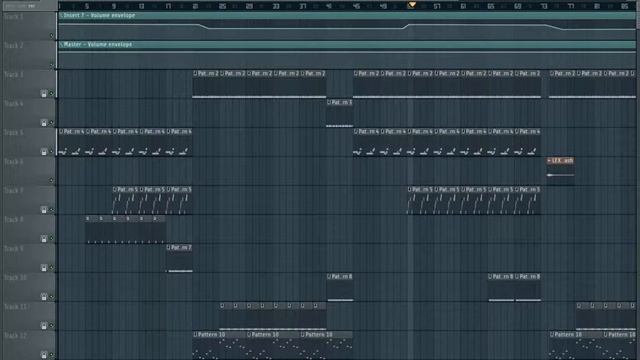Open menu of Pat..rn 3 clip on Track 4
The height and width of the screenshot is (360, 640).
coord(329,102)
